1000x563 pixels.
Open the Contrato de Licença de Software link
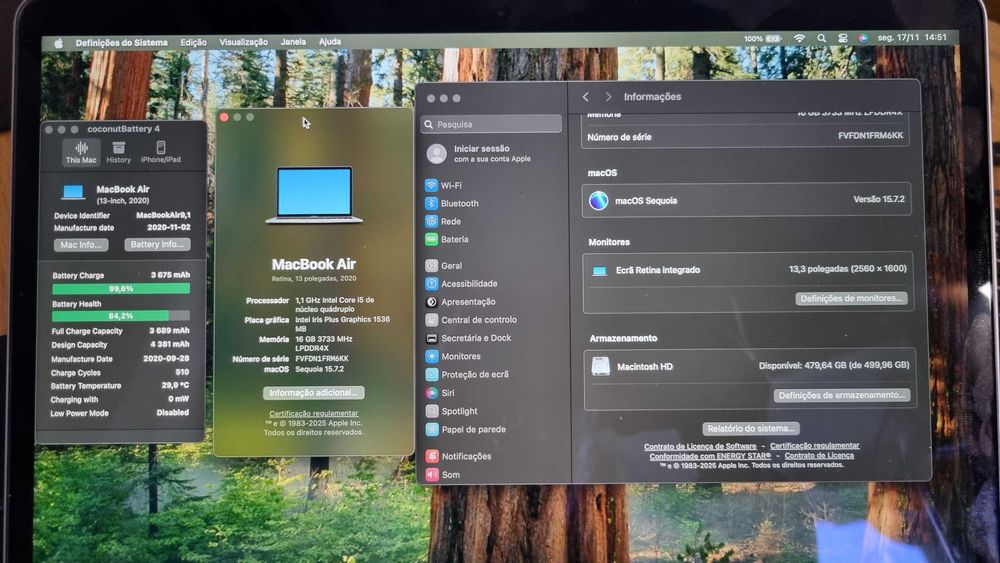(x=700, y=446)
